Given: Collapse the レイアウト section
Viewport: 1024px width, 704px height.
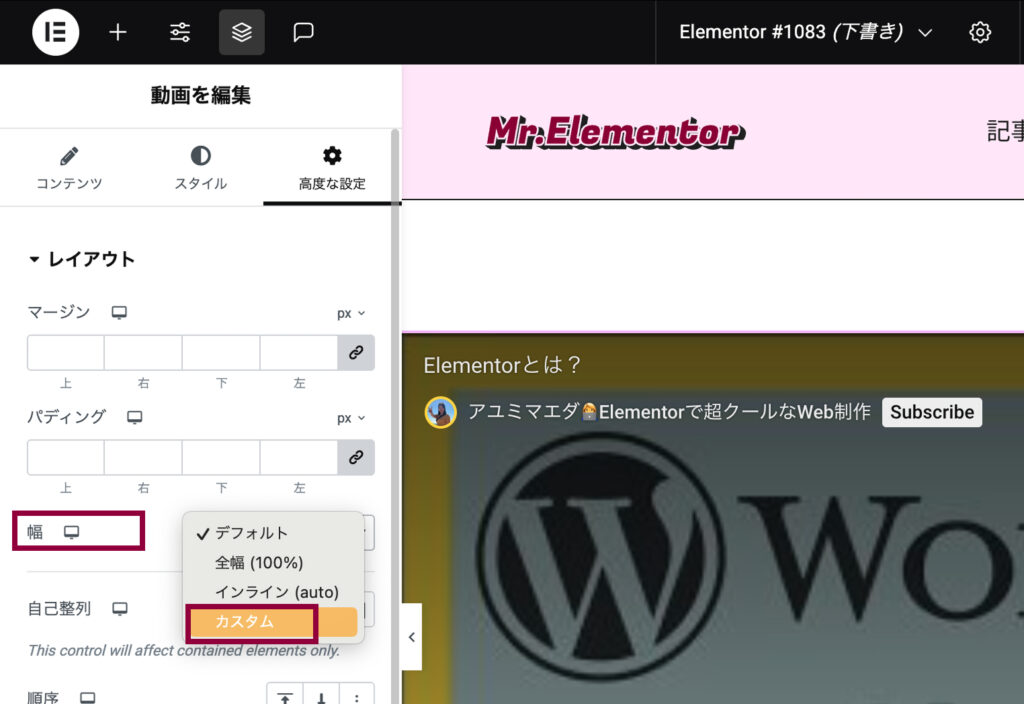Looking at the screenshot, I should pos(82,259).
